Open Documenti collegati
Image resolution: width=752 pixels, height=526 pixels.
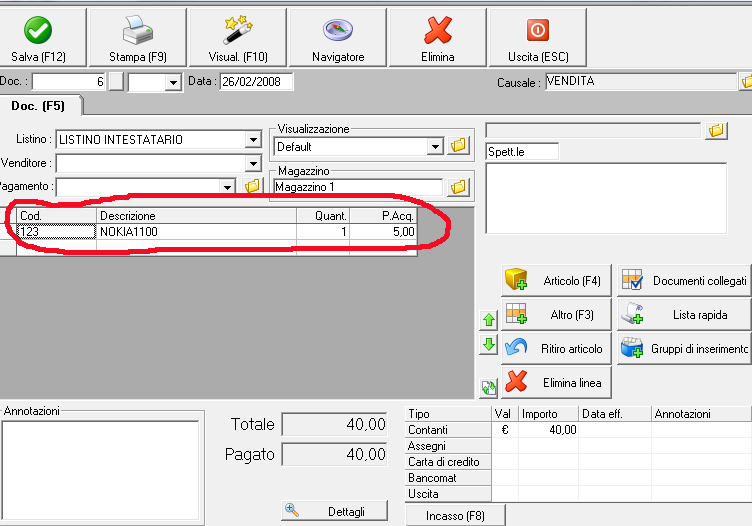pyautogui.click(x=684, y=280)
